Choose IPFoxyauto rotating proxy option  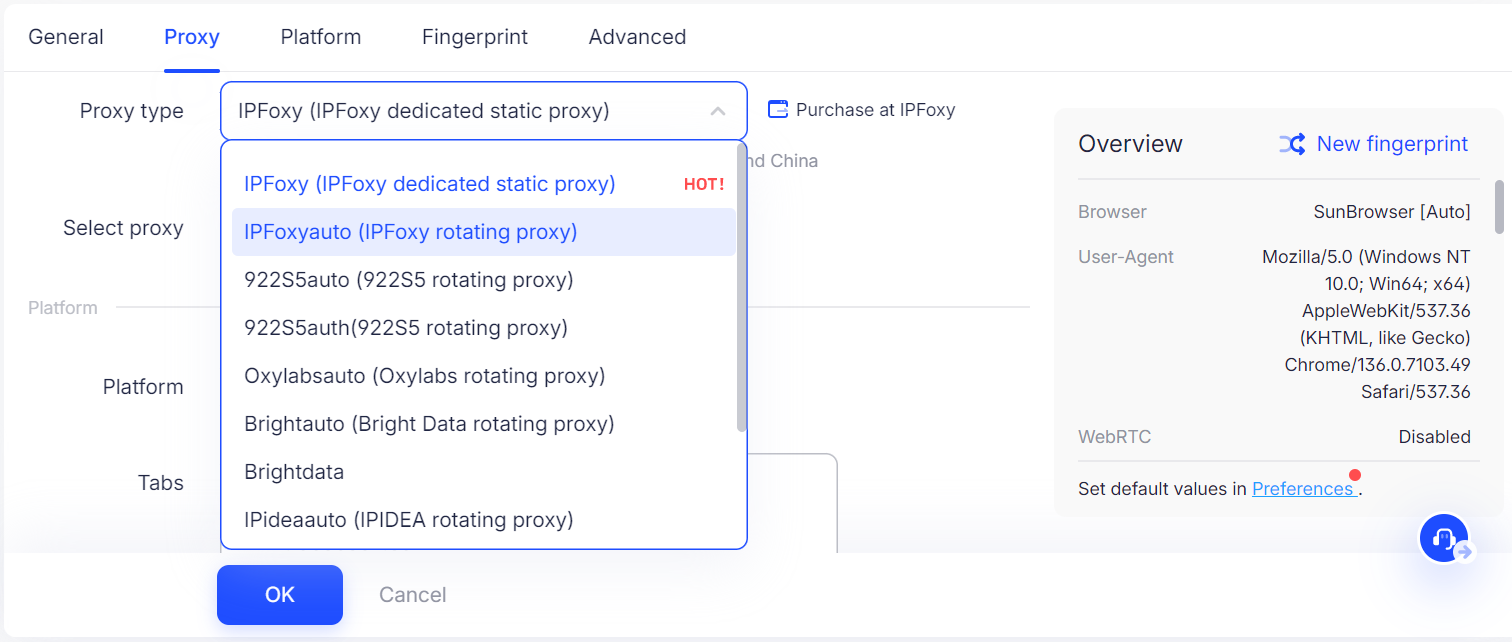pyautogui.click(x=411, y=232)
